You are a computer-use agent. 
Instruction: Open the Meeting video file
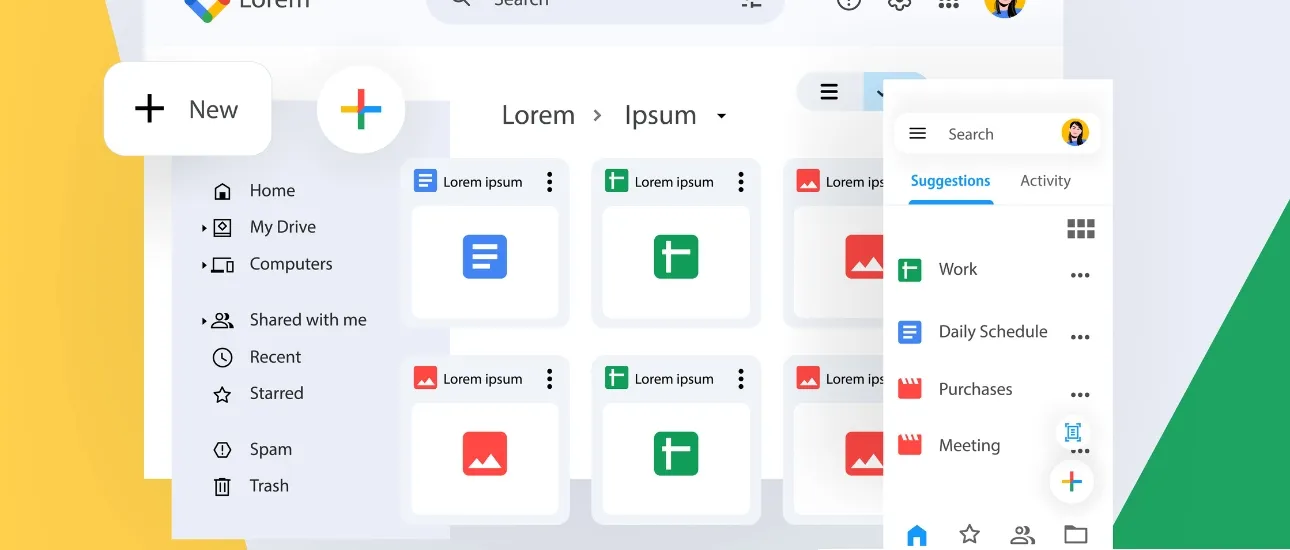click(x=969, y=445)
